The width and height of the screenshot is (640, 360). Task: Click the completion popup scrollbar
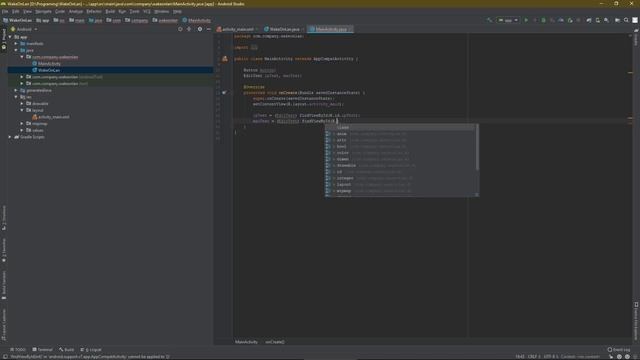(477, 148)
